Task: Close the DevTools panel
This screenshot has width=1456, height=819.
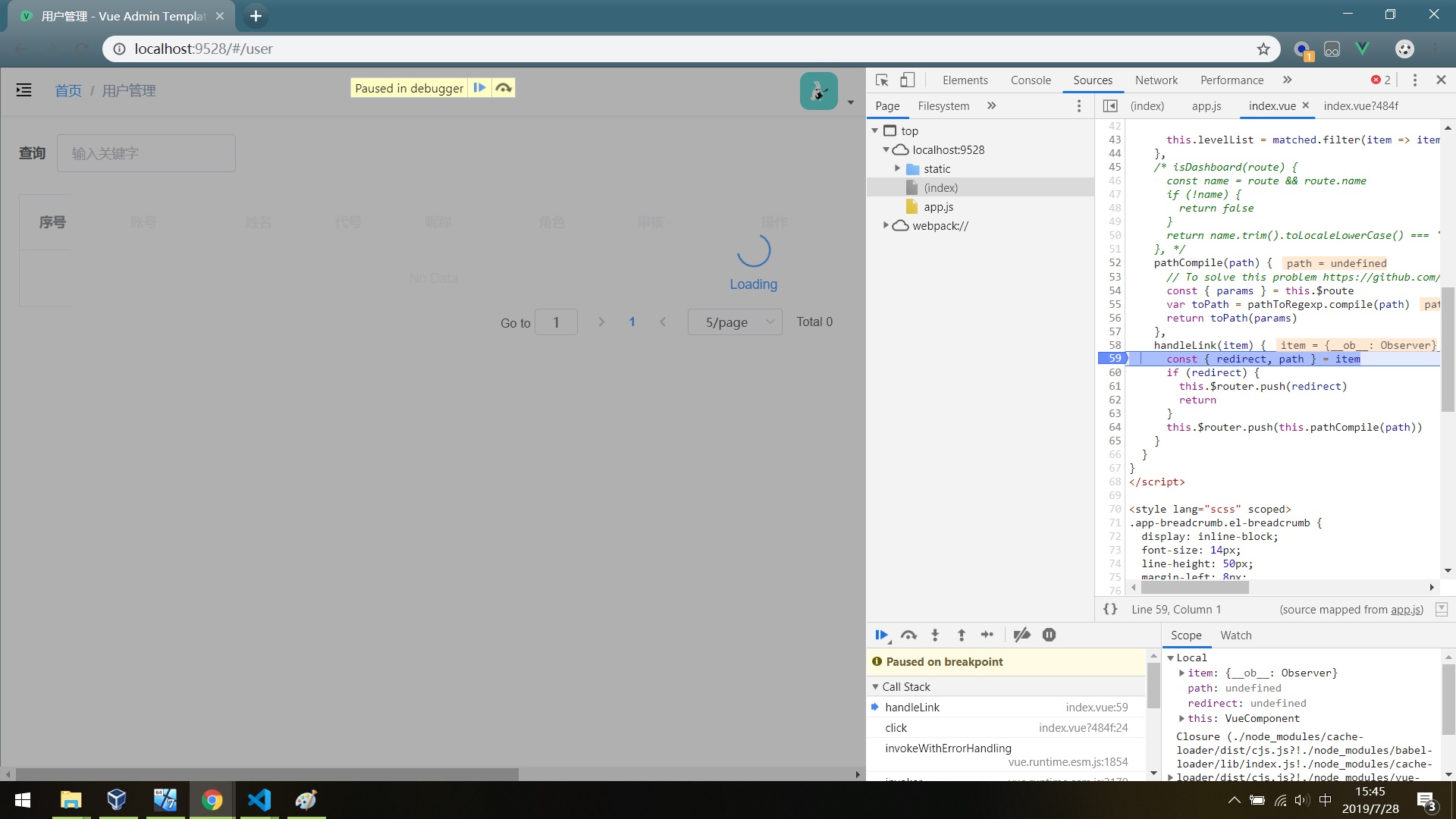Action: tap(1441, 80)
